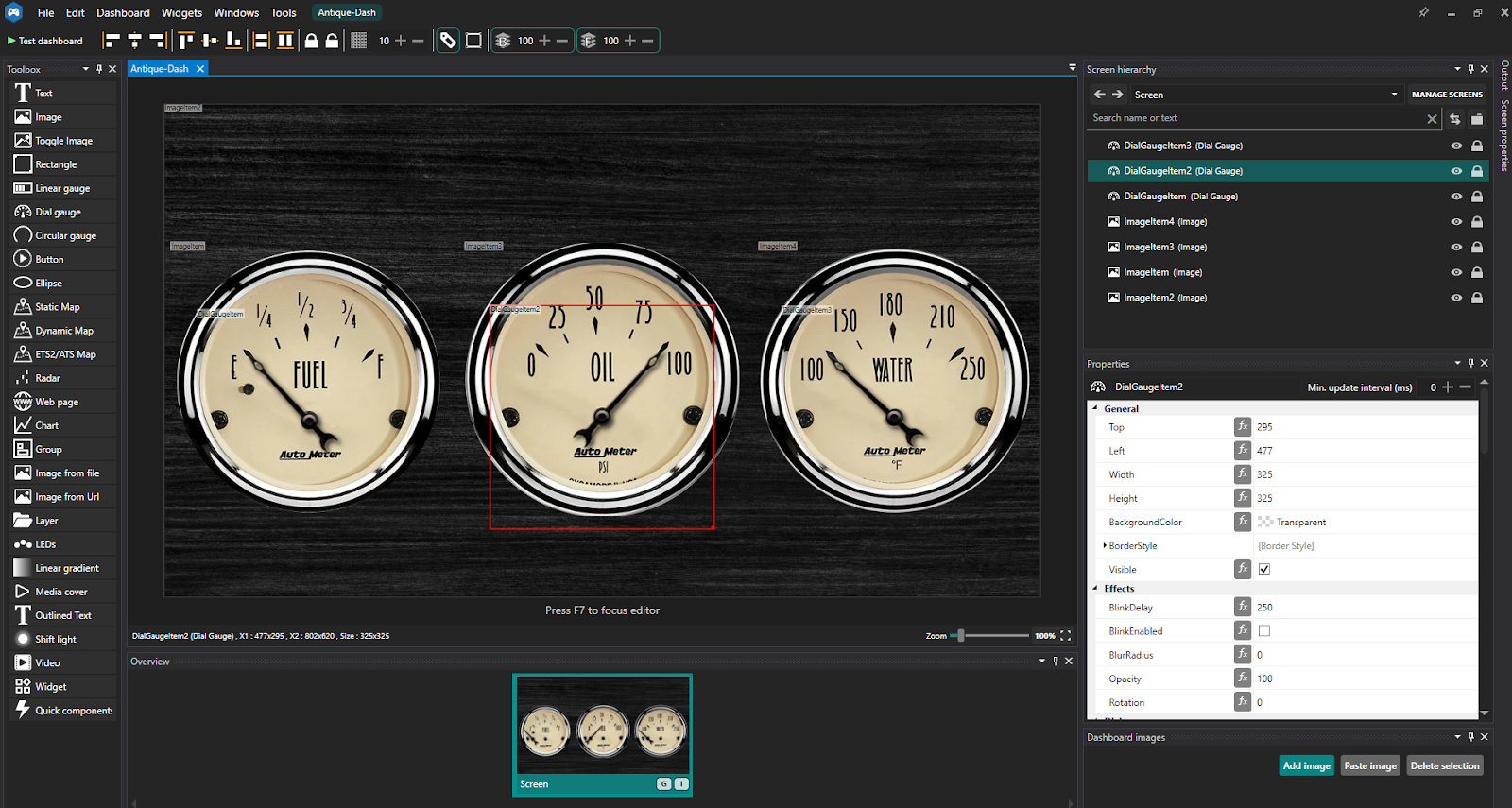The width and height of the screenshot is (1512, 808).
Task: Select the Circular gauge widget
Action: (x=63, y=235)
